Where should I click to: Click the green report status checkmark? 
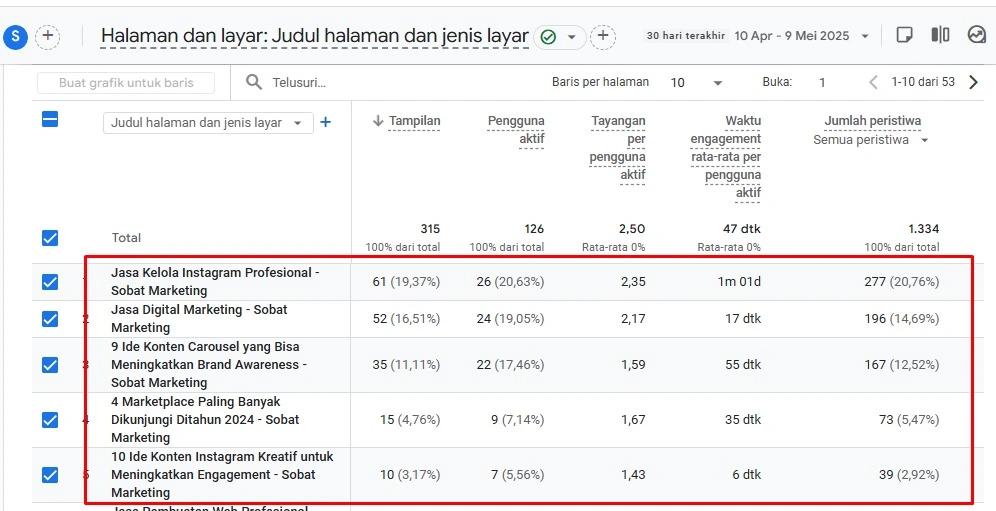tap(548, 37)
